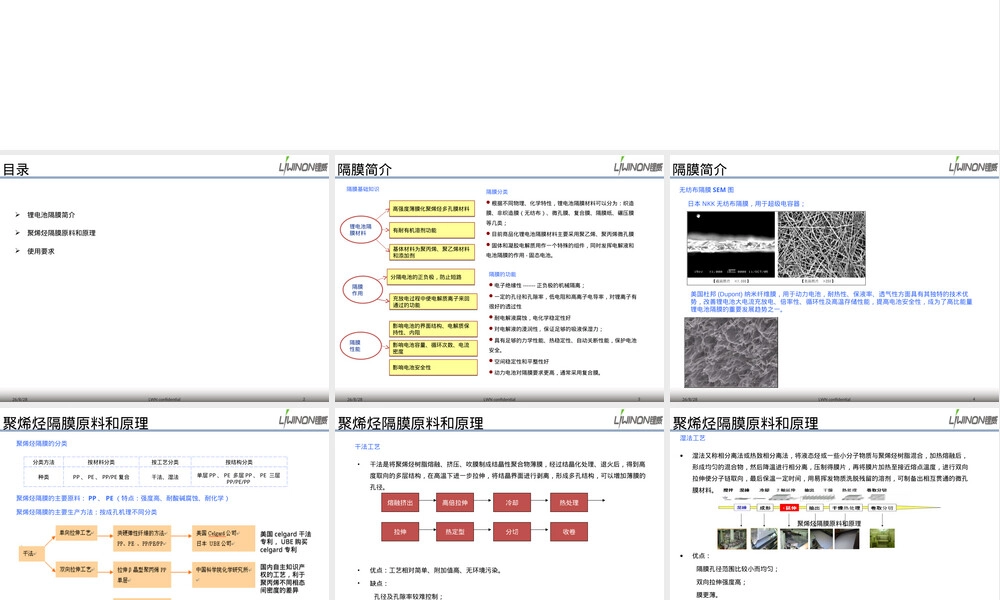Open the 目录 slide thumbnail
The image size is (1000, 600).
point(165,278)
